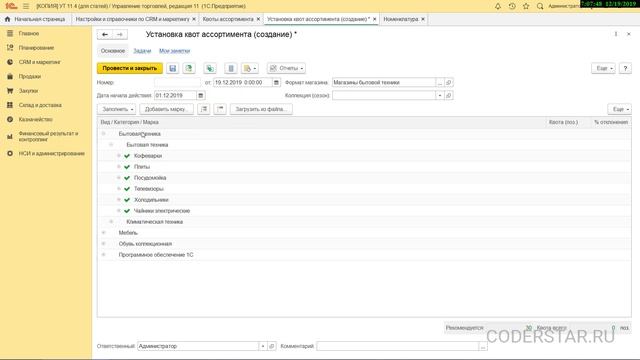Screen dimensions: 640x360
Task: Go forward with the right arrow
Action: click(120, 35)
